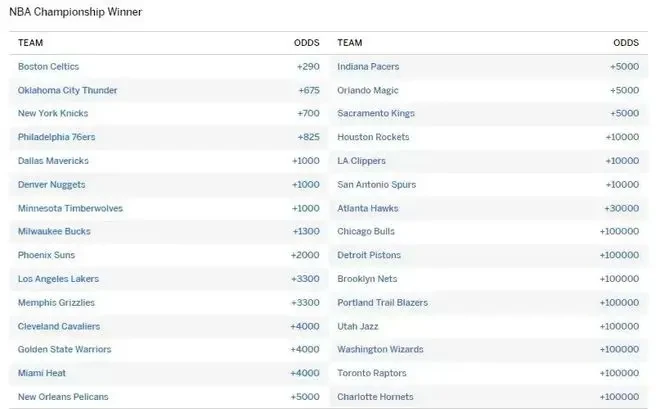Screen dimensions: 660x409
Task: Select New York Knicks team link
Action: pos(53,114)
